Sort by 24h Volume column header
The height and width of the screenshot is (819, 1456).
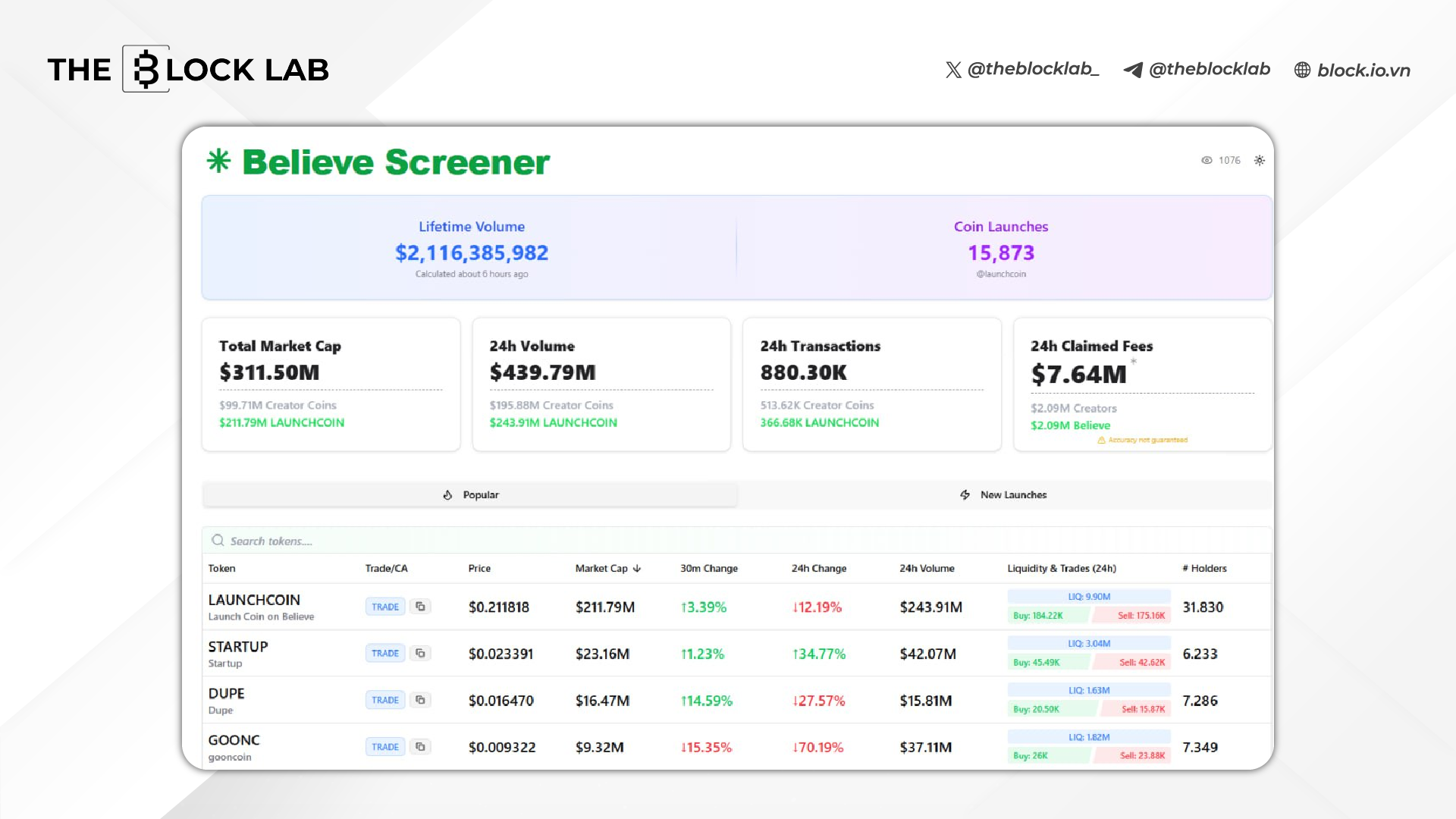(x=927, y=568)
